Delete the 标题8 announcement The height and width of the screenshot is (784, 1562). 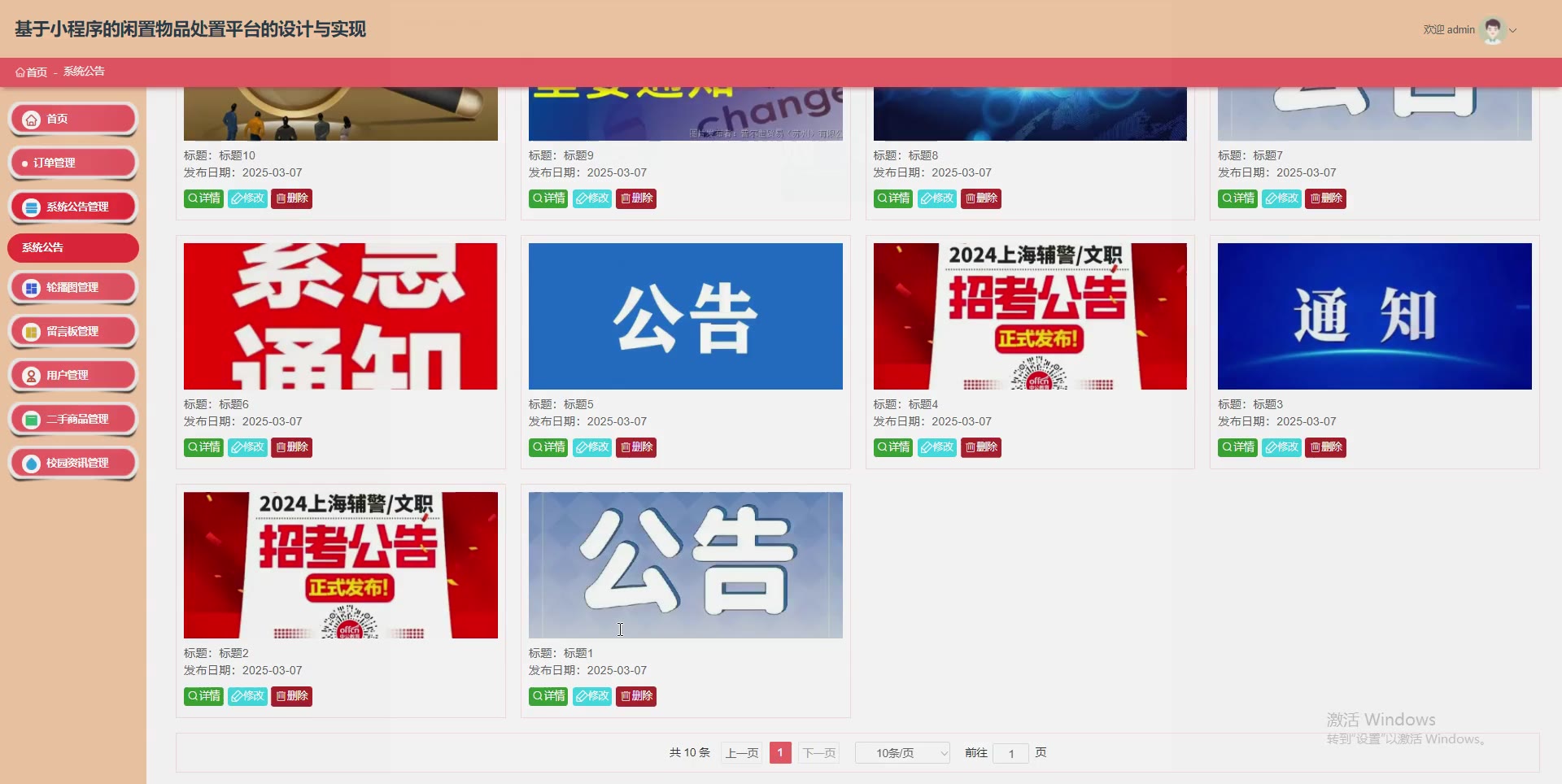point(981,198)
